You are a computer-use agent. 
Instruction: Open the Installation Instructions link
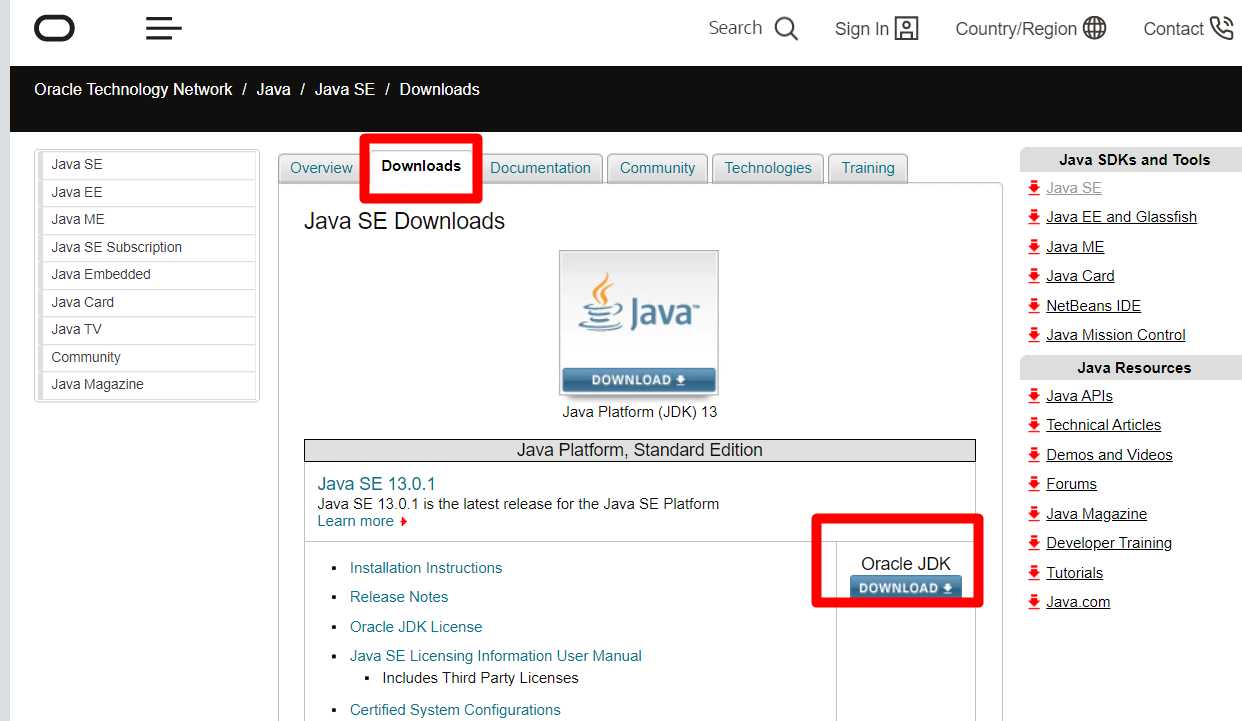point(426,568)
